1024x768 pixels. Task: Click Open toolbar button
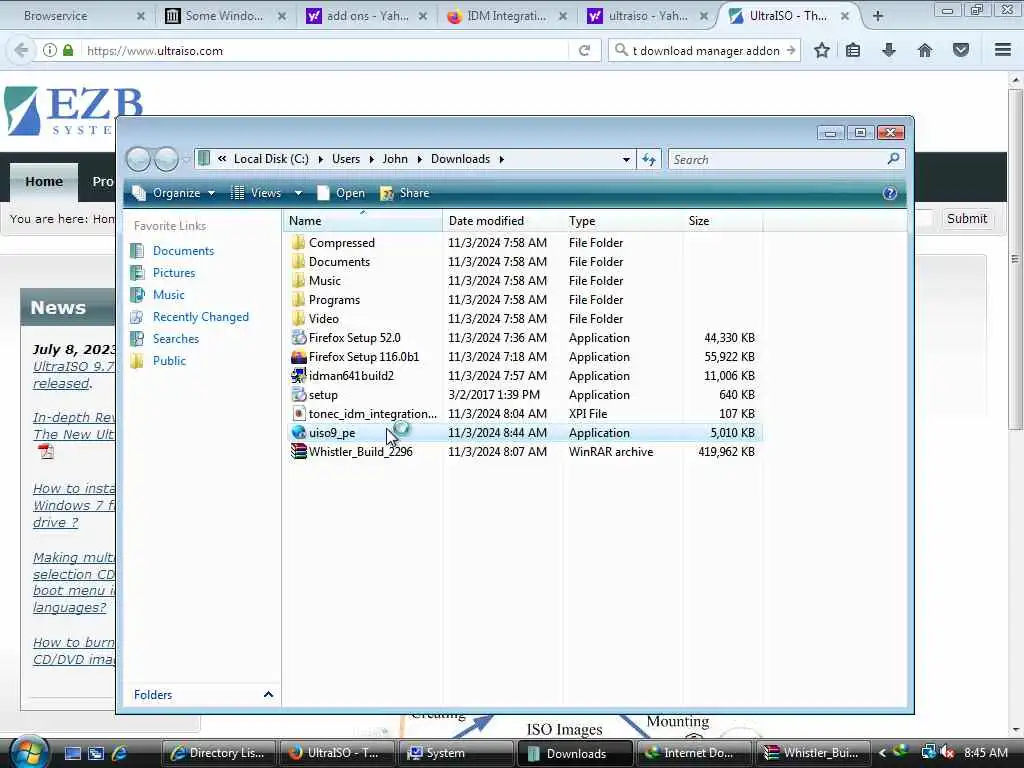341,193
